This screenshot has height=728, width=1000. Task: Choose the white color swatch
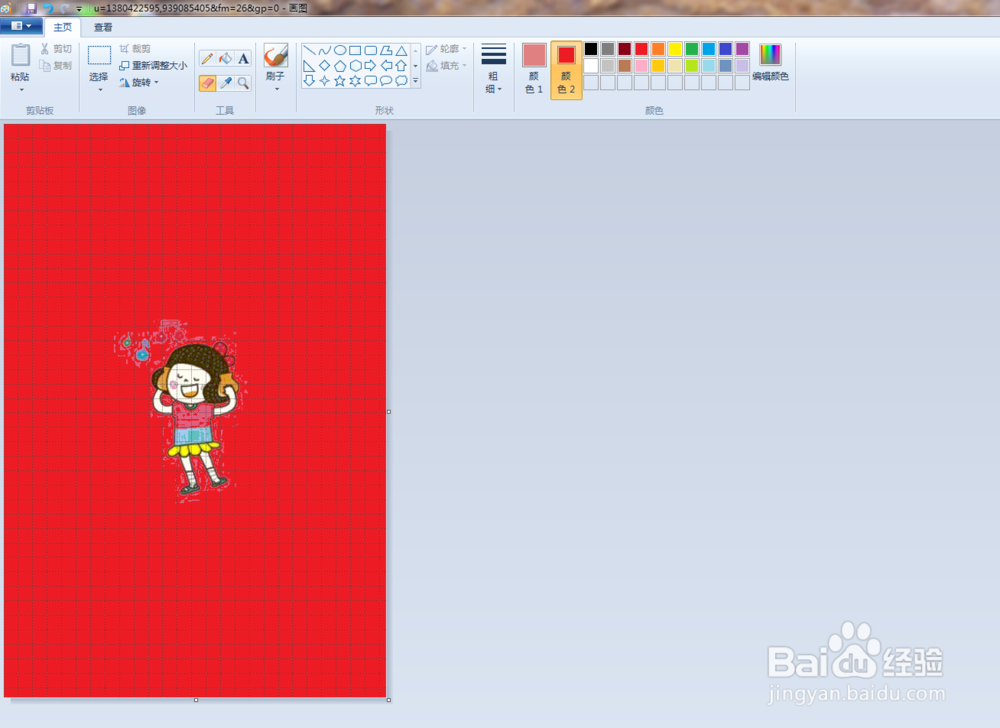pos(591,66)
